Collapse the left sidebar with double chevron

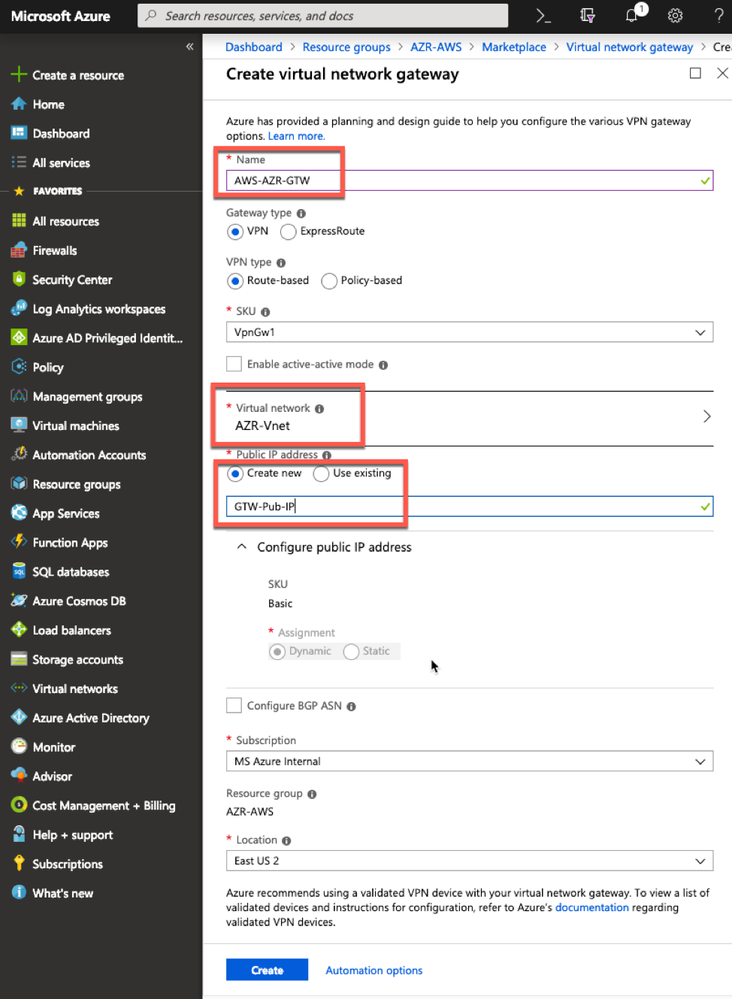[189, 47]
